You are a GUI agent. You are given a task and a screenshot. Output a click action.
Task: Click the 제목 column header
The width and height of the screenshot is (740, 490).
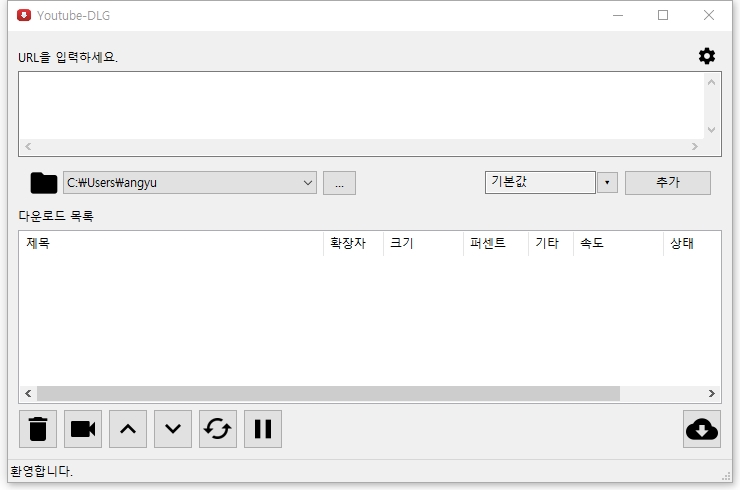[171, 243]
